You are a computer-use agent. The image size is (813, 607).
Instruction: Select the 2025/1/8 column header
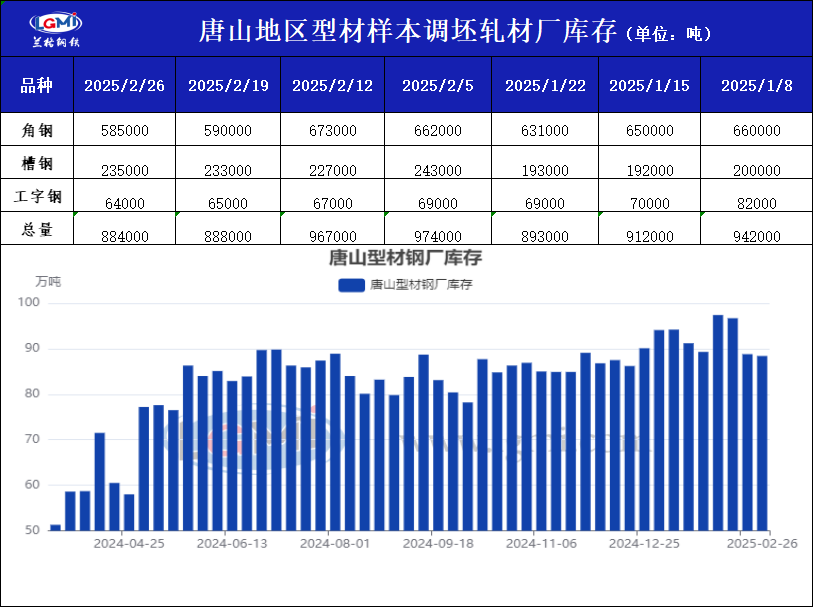(756, 86)
